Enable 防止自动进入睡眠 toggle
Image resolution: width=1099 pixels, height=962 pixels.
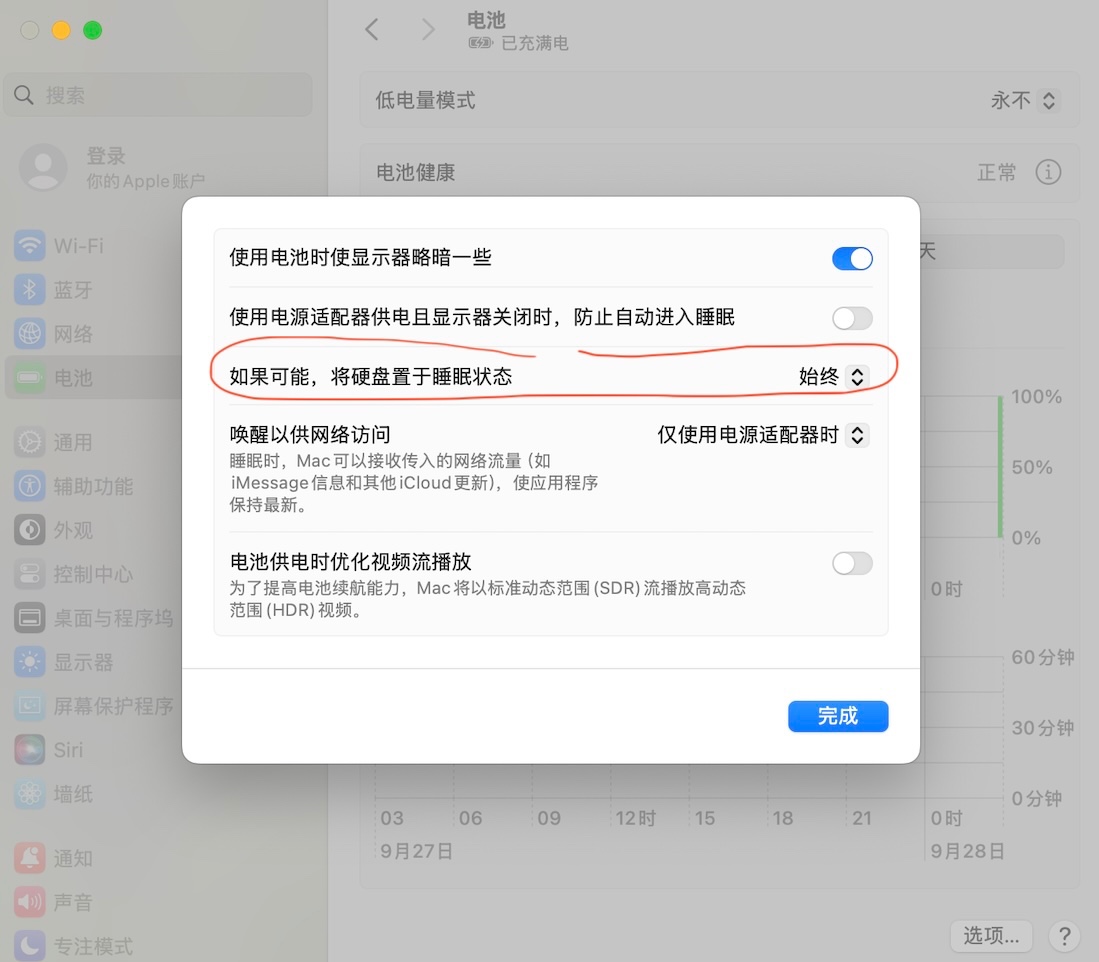[852, 318]
